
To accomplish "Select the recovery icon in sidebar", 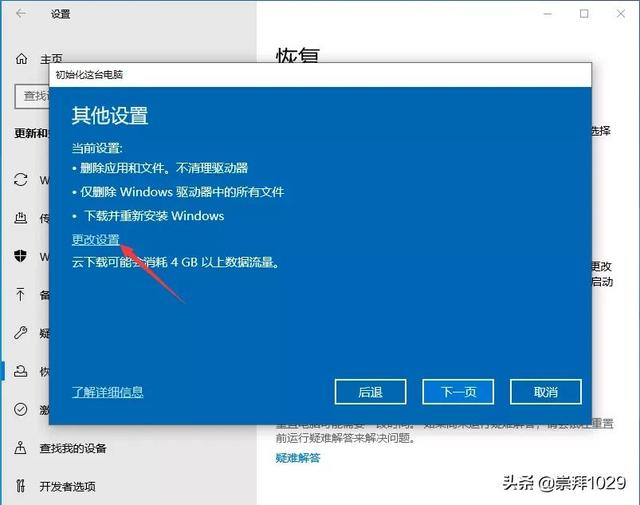I will point(20,371).
